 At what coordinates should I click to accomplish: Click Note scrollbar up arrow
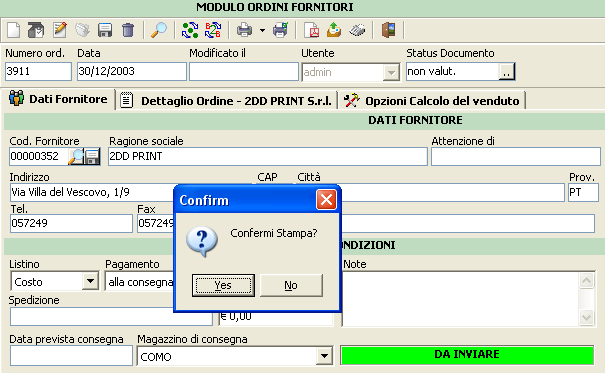coord(586,280)
